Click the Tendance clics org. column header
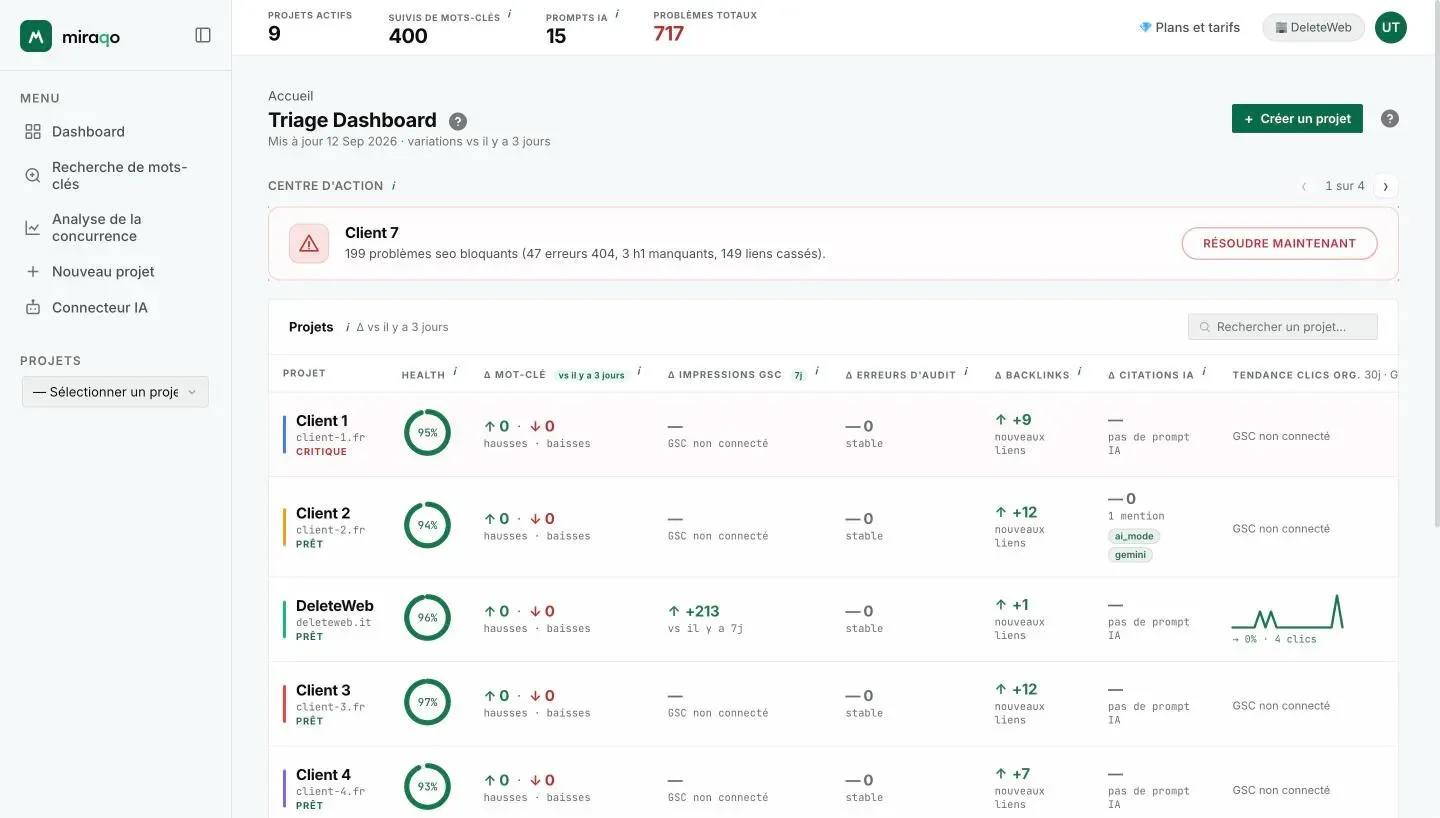This screenshot has width=1440, height=818. (1314, 375)
